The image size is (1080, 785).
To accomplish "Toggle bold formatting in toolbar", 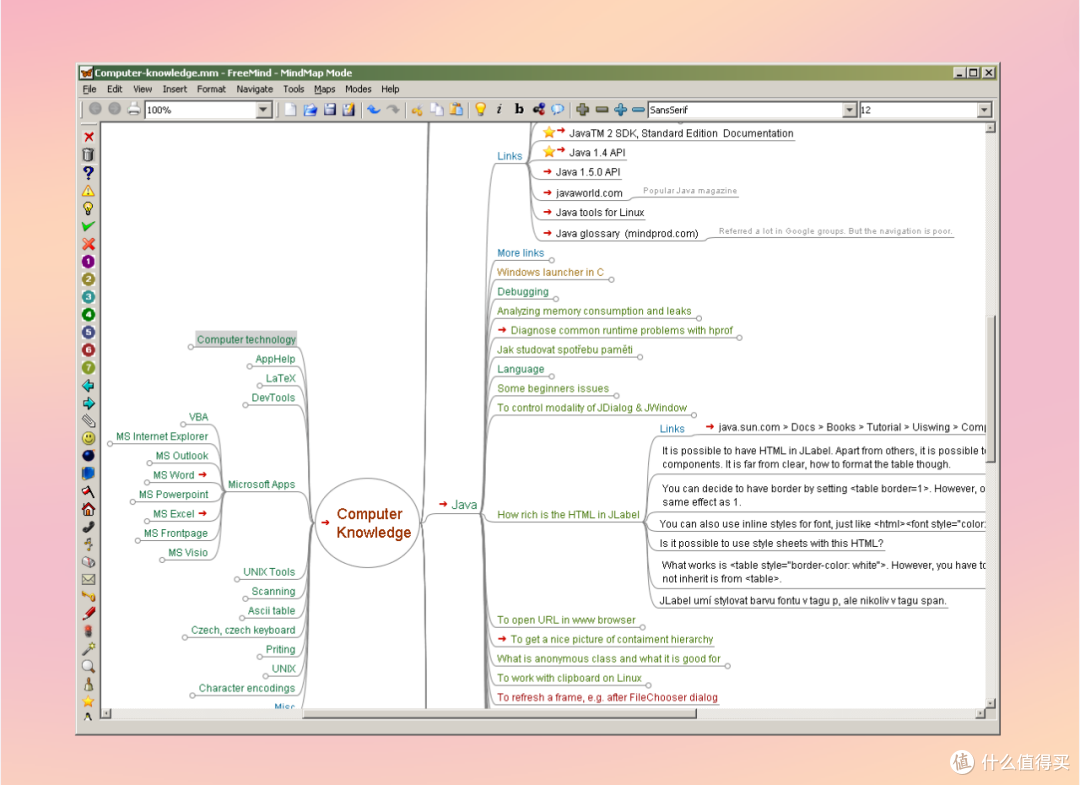I will pos(519,109).
